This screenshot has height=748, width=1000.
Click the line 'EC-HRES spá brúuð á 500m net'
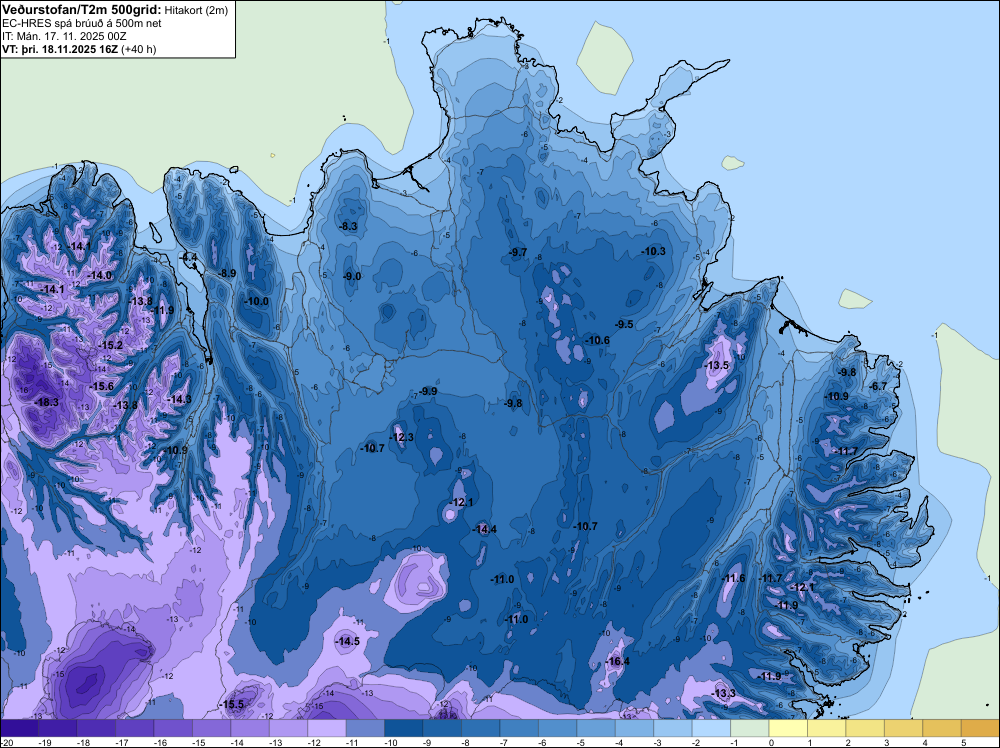pyautogui.click(x=82, y=23)
